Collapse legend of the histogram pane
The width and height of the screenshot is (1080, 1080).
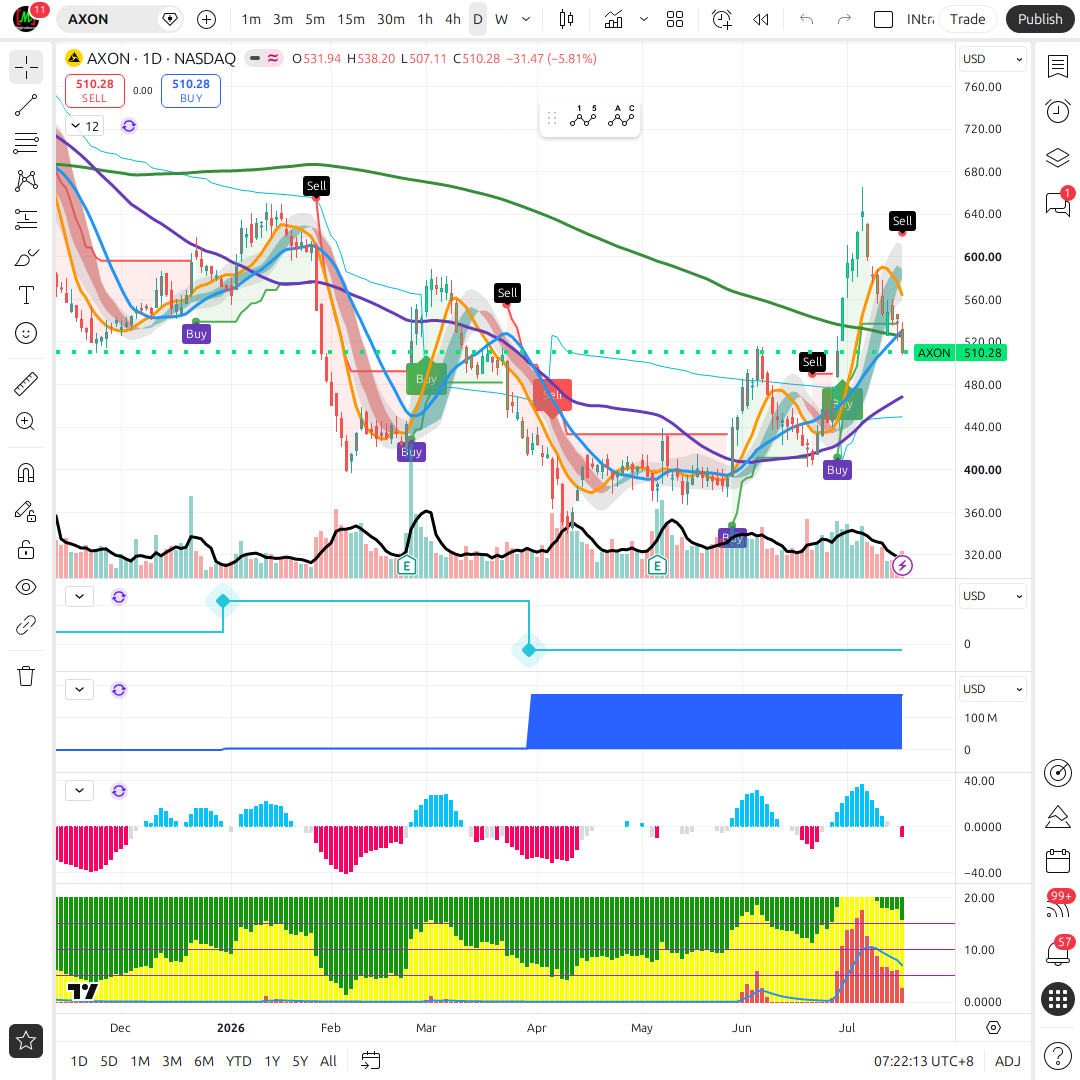(80, 791)
